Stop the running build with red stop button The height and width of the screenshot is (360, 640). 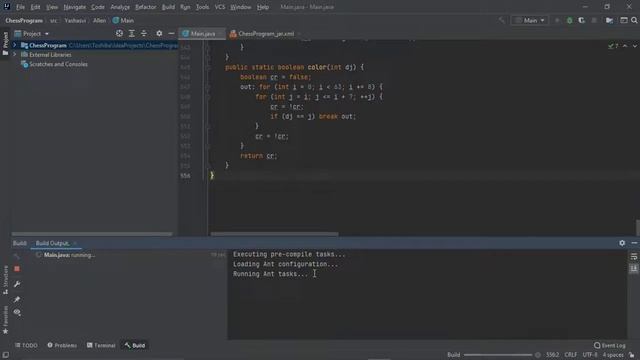coord(17,269)
